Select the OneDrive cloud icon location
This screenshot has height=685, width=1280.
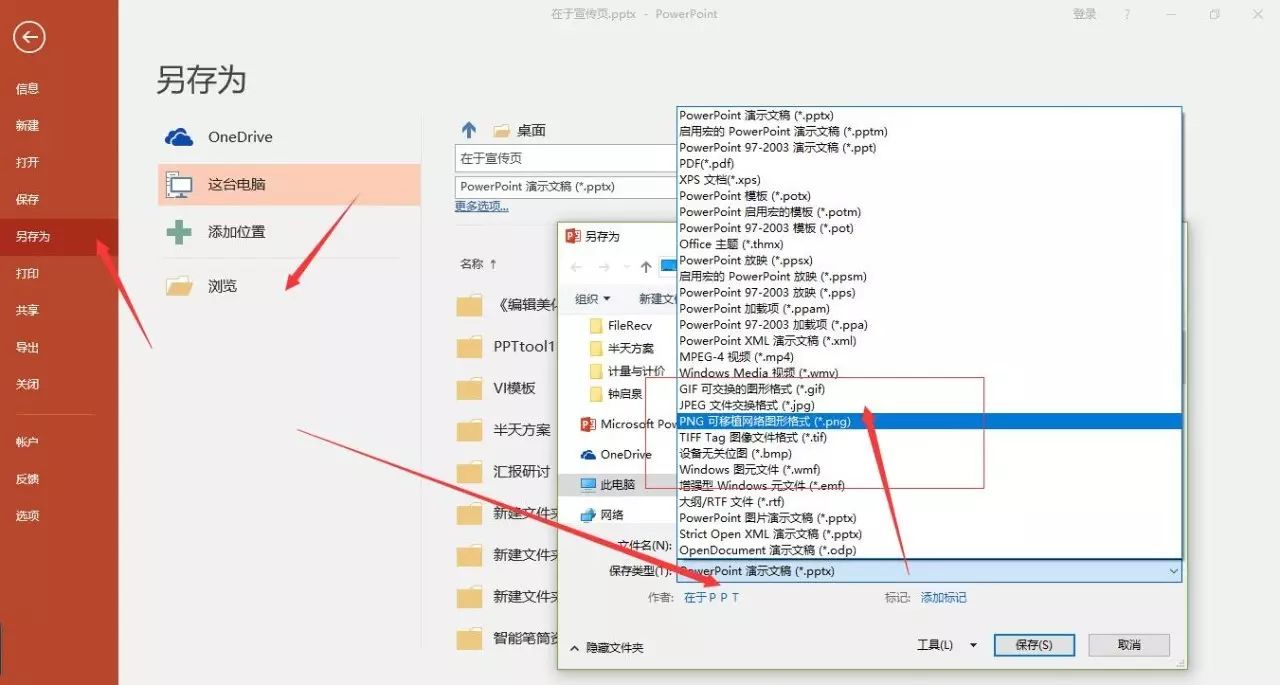[x=179, y=137]
